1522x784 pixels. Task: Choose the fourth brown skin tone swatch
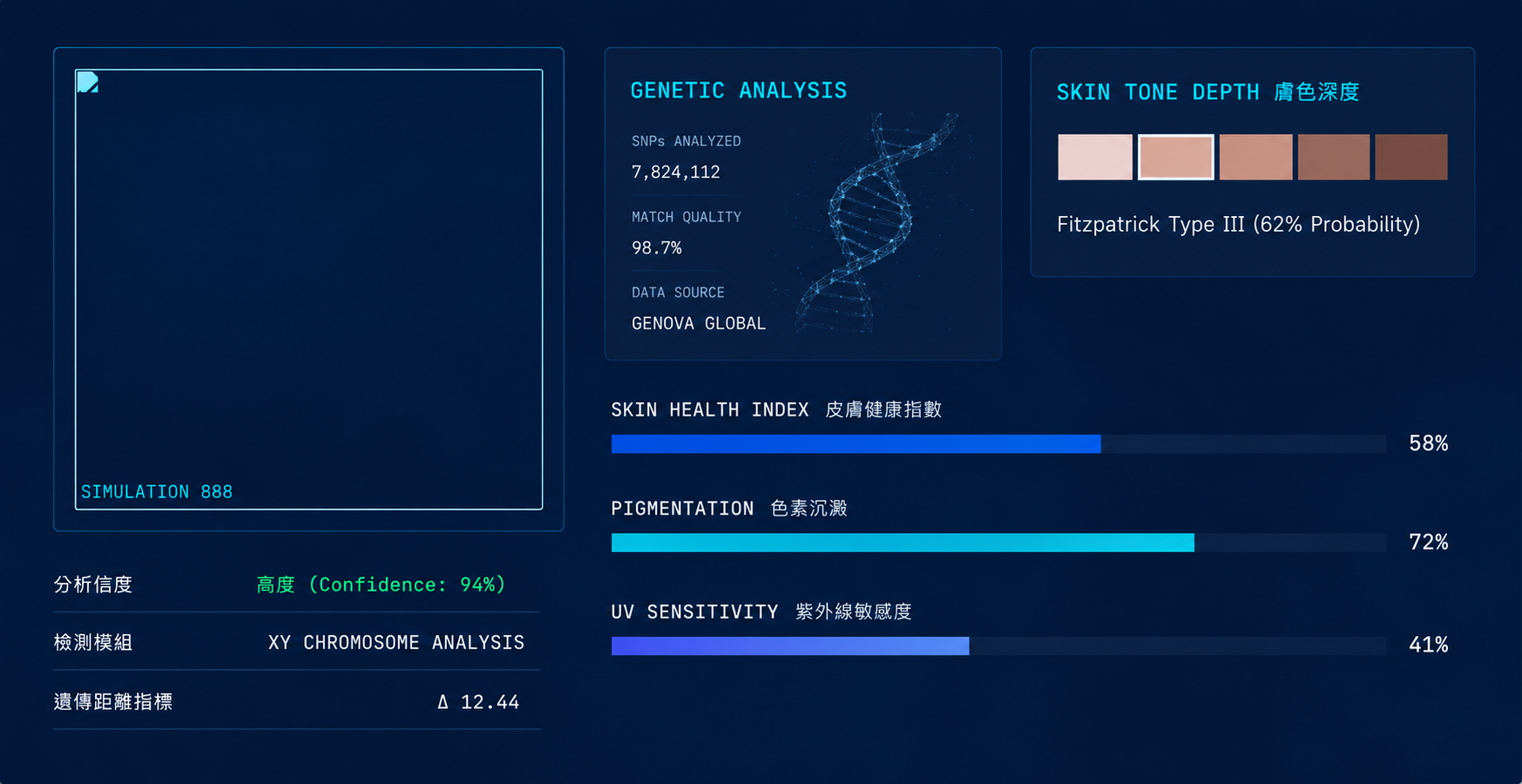pyautogui.click(x=1333, y=157)
